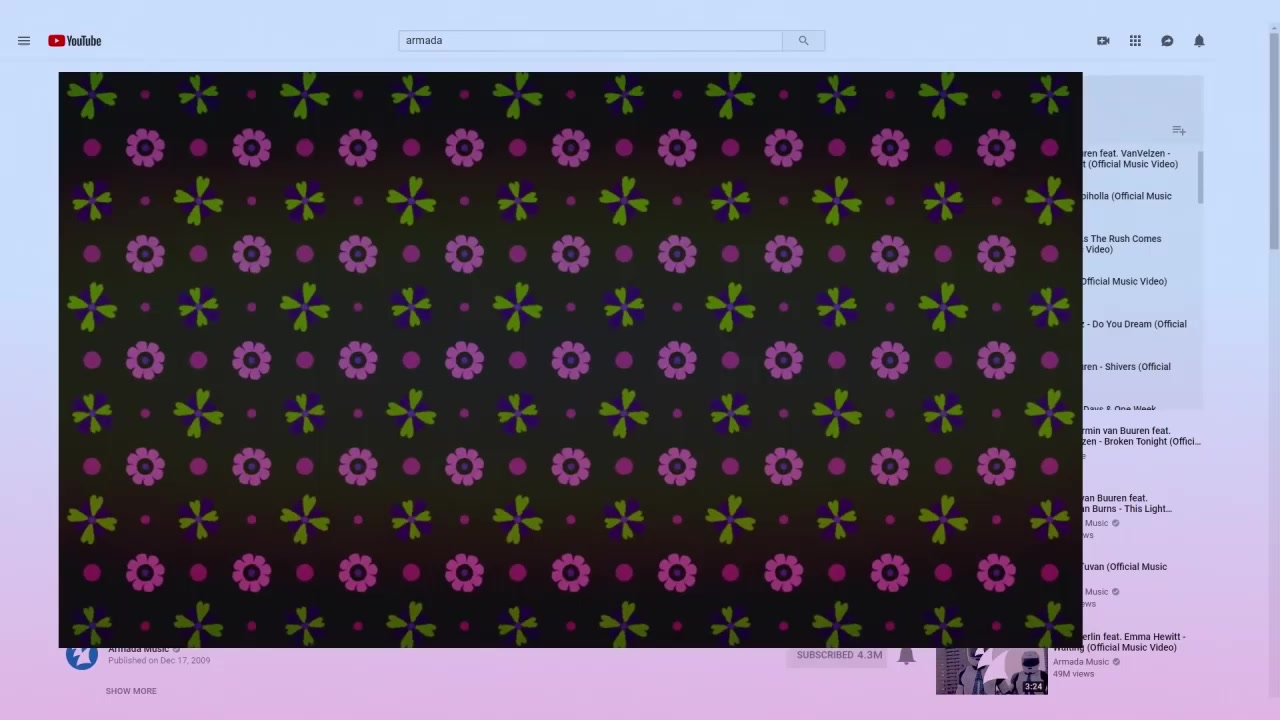Open the create video camera icon
Viewport: 1280px width, 720px height.
click(1103, 41)
